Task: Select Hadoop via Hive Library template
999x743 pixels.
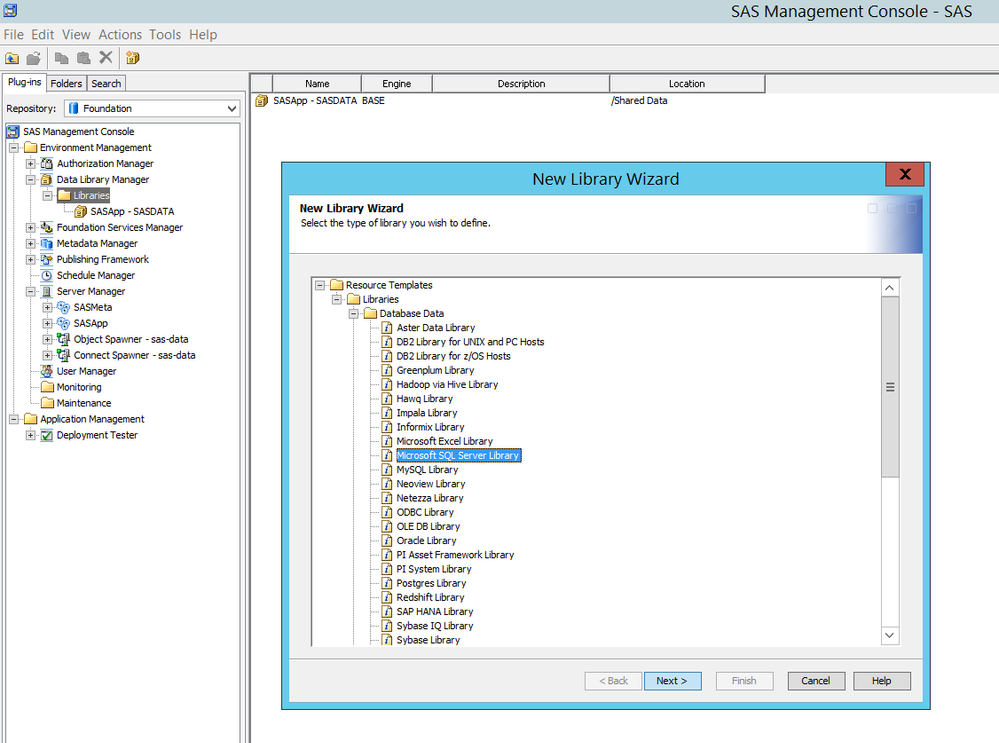Action: [x=447, y=384]
